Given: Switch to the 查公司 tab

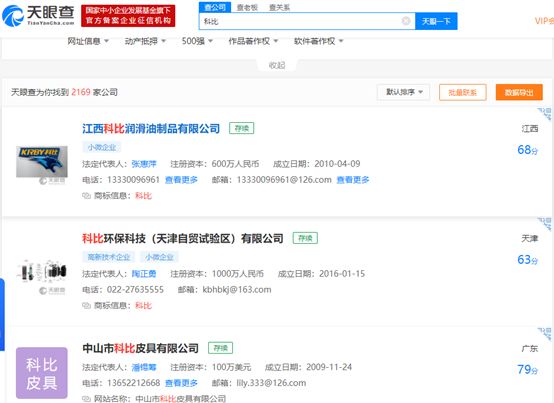Looking at the screenshot, I should pyautogui.click(x=215, y=7).
